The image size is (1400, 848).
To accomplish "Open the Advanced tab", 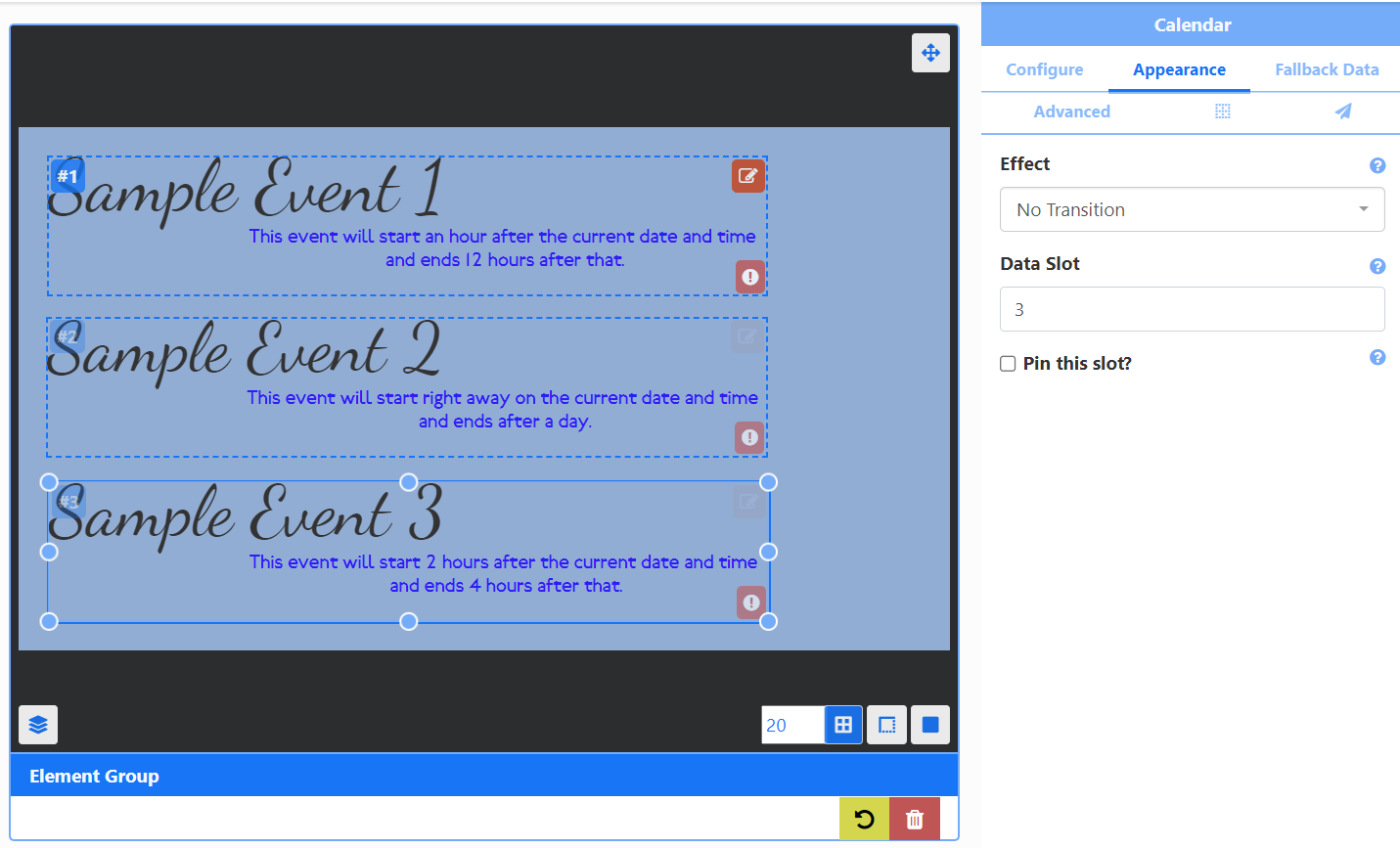I will tap(1071, 112).
